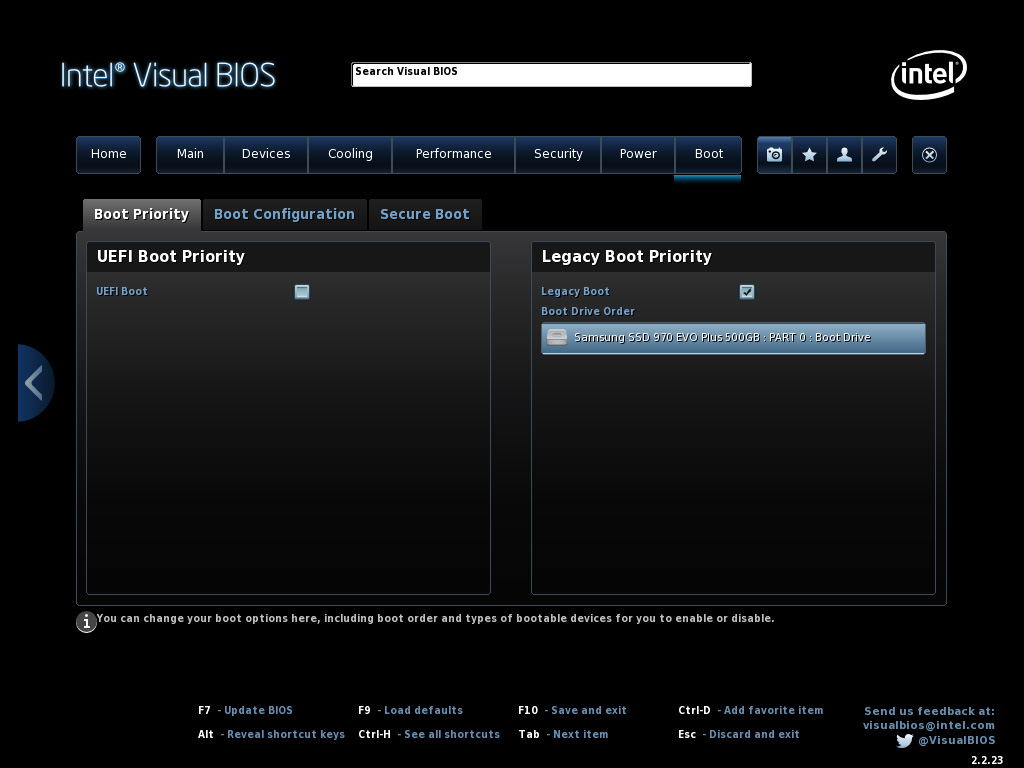Select the Samsung SSD 970 EVO boot drive

[733, 338]
